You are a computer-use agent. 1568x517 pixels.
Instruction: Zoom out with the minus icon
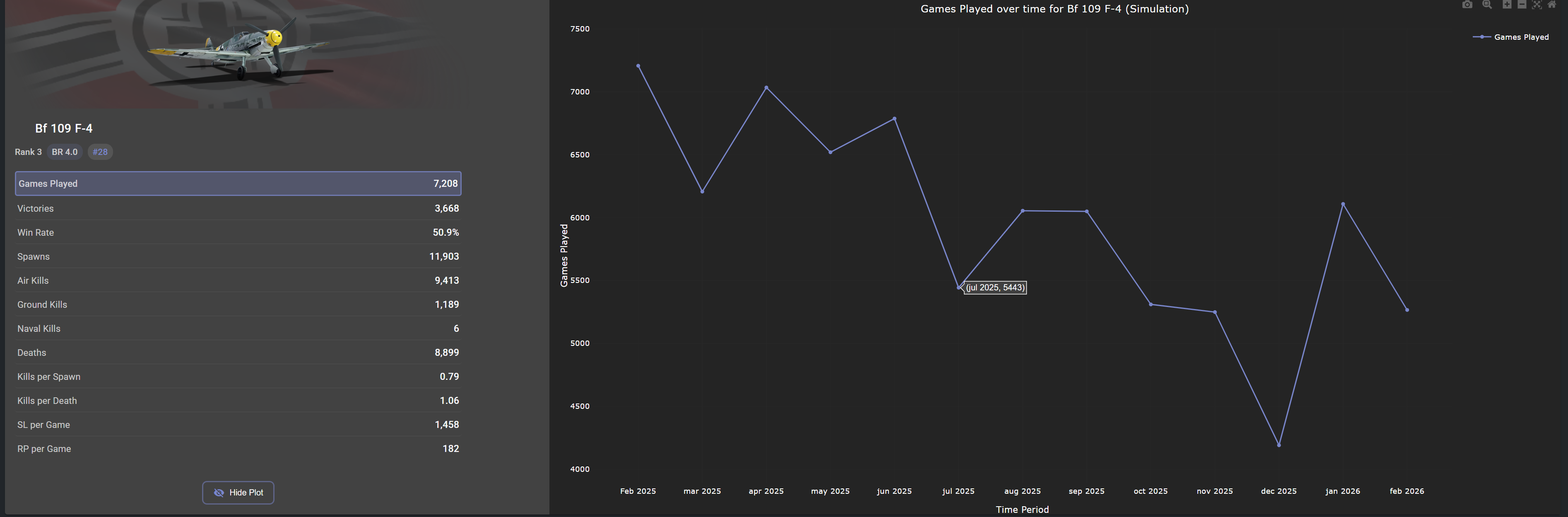1522,5
